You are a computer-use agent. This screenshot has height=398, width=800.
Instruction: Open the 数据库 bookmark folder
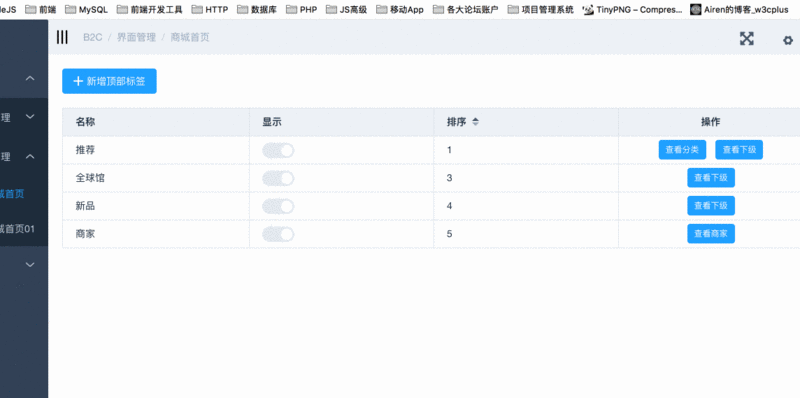[257, 9]
